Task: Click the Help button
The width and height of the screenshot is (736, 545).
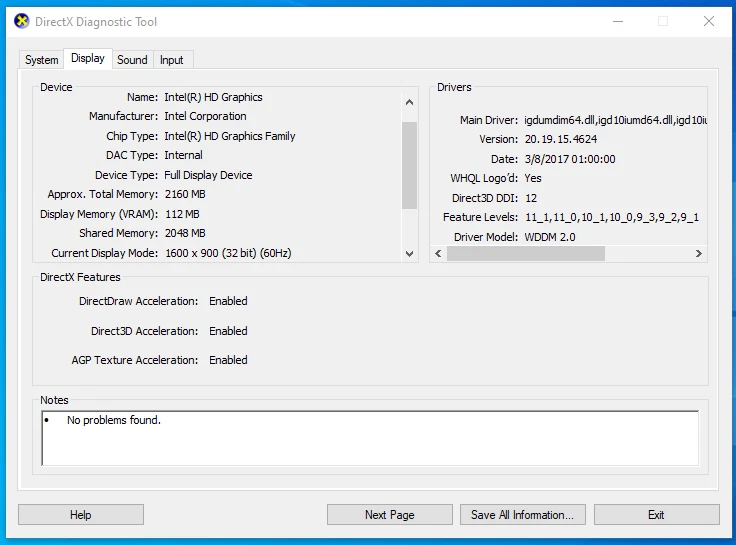Action: point(81,514)
